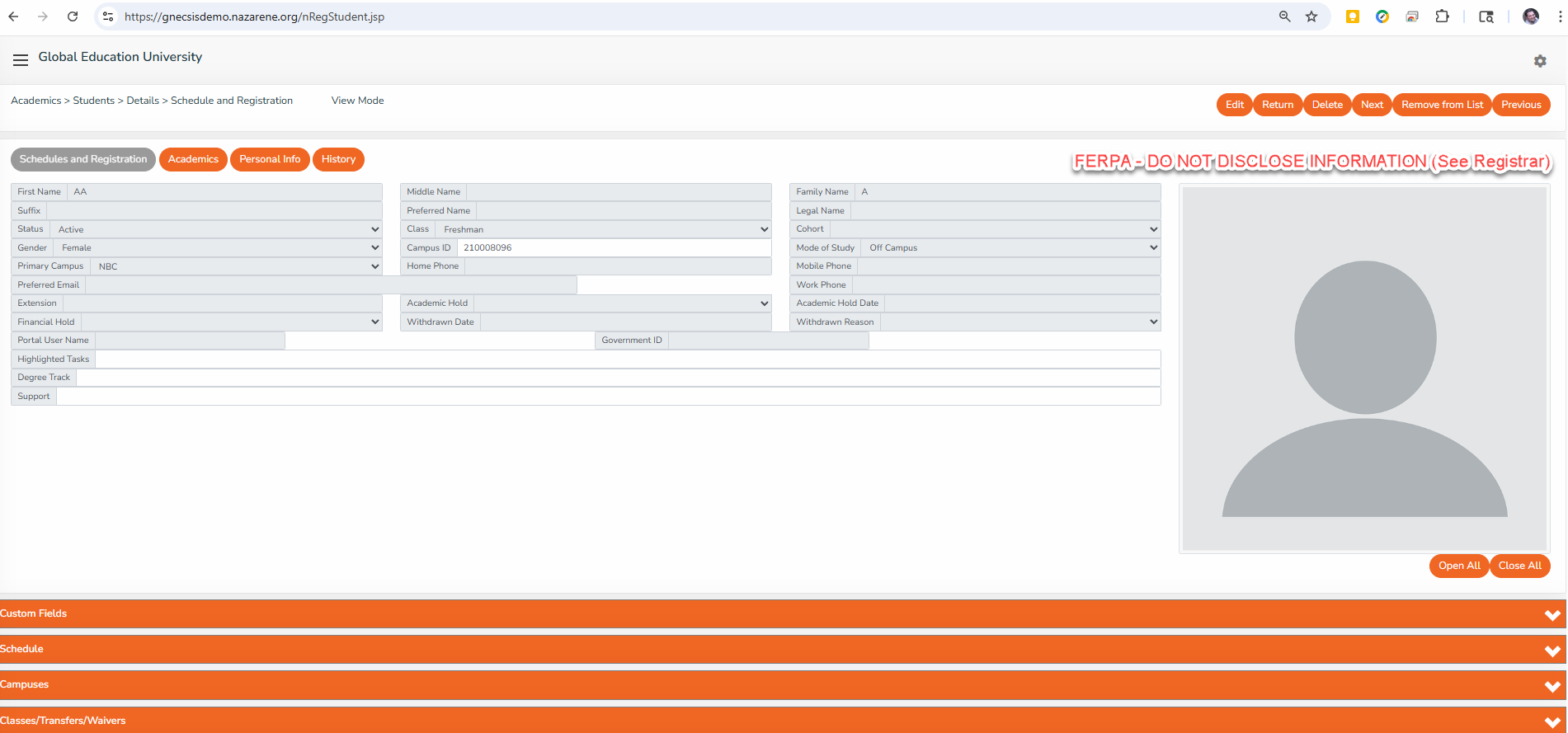View site information icon in address bar
Screen dimensions: 1568x733
coord(108,16)
